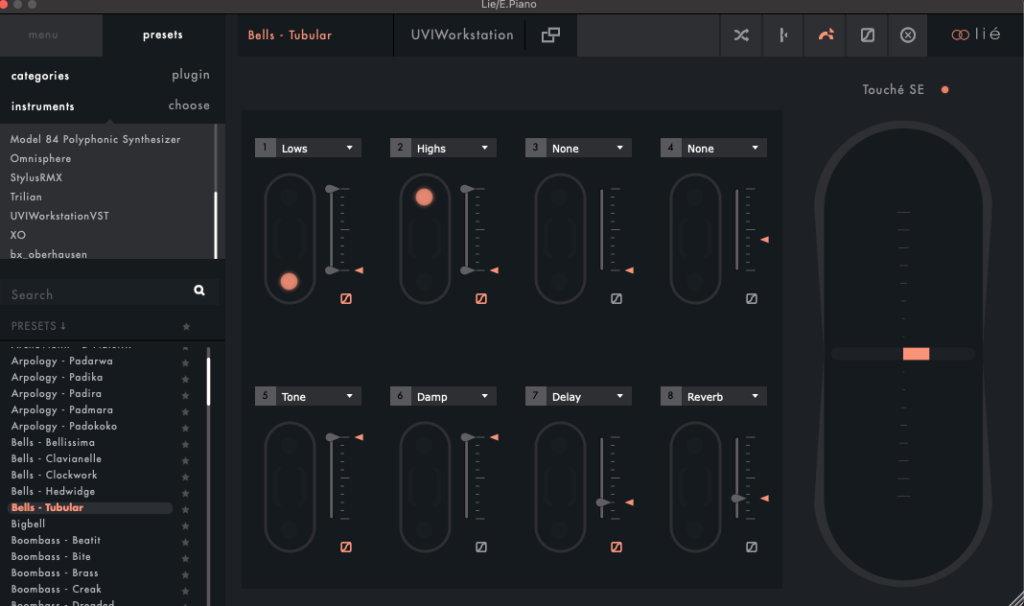
Task: Click the slashed-square icon in top toolbar
Action: coord(867,35)
